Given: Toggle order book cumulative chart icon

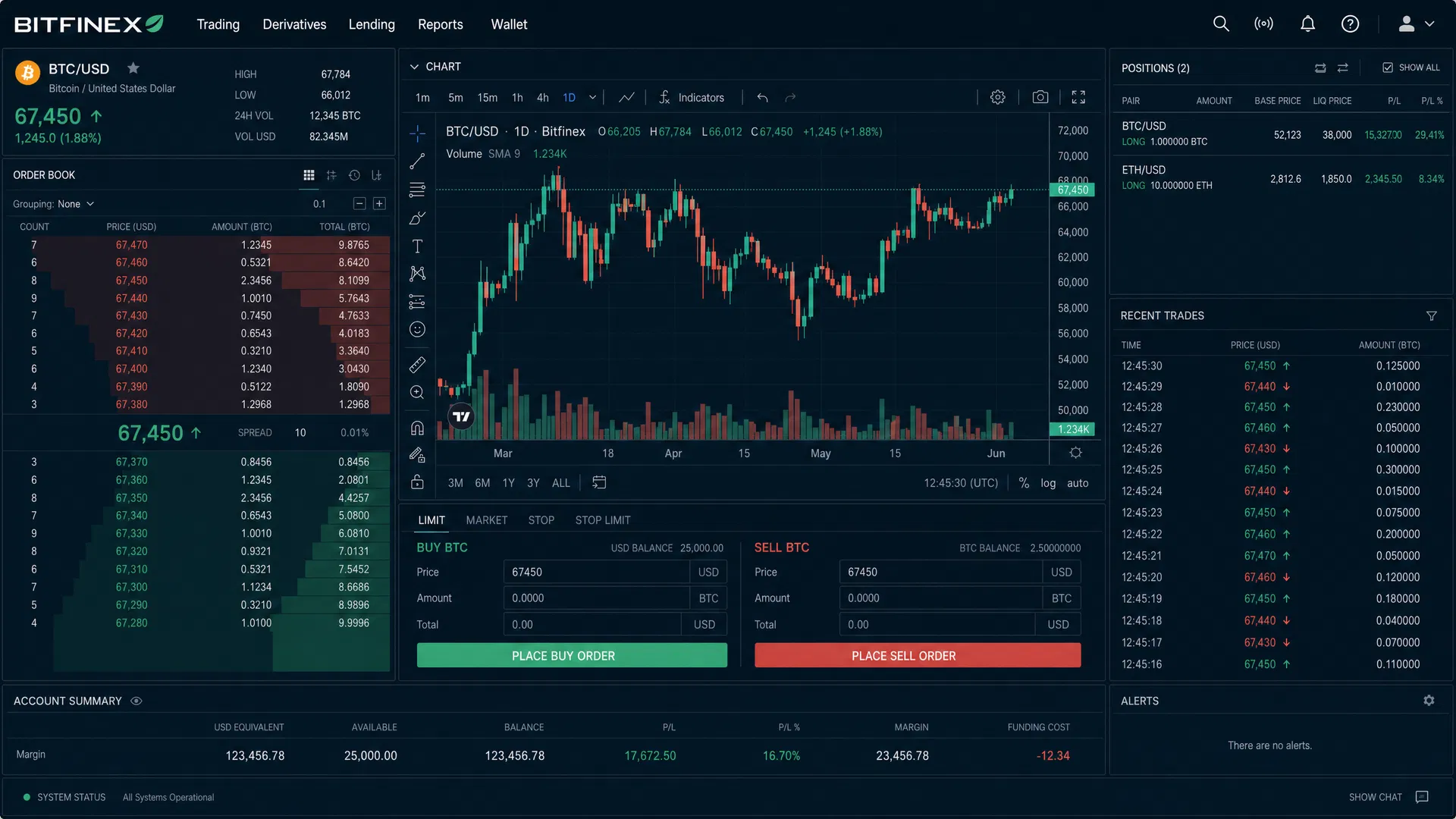Looking at the screenshot, I should [x=377, y=175].
